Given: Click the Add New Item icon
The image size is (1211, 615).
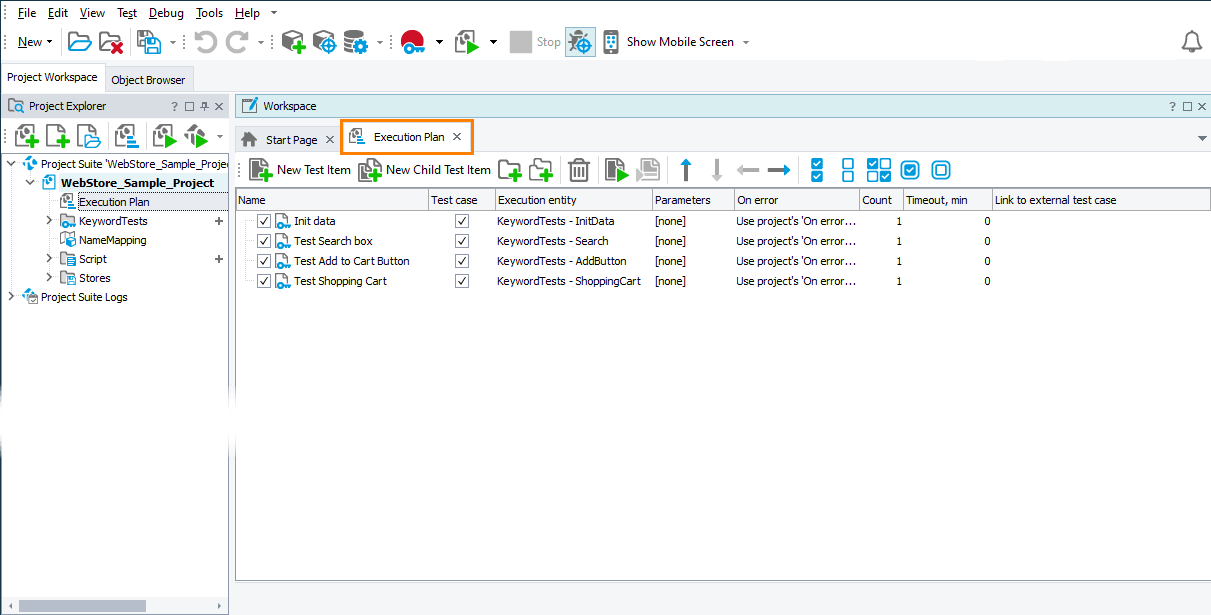Looking at the screenshot, I should coord(293,41).
